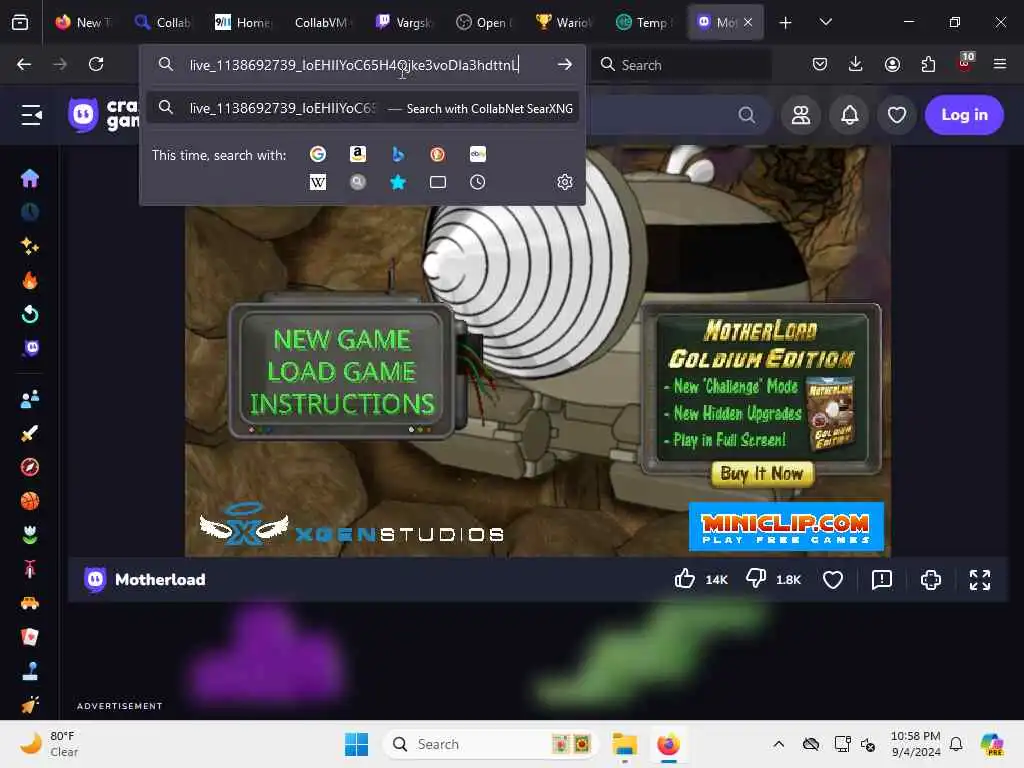Collapse the CrazyGames sidebar menu
Viewport: 1024px width, 768px height.
31,115
